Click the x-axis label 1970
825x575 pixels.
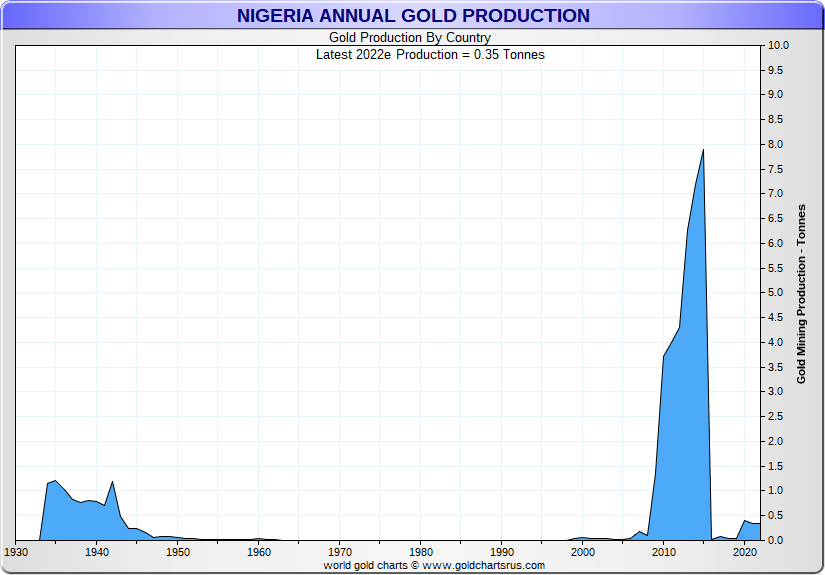(x=340, y=552)
